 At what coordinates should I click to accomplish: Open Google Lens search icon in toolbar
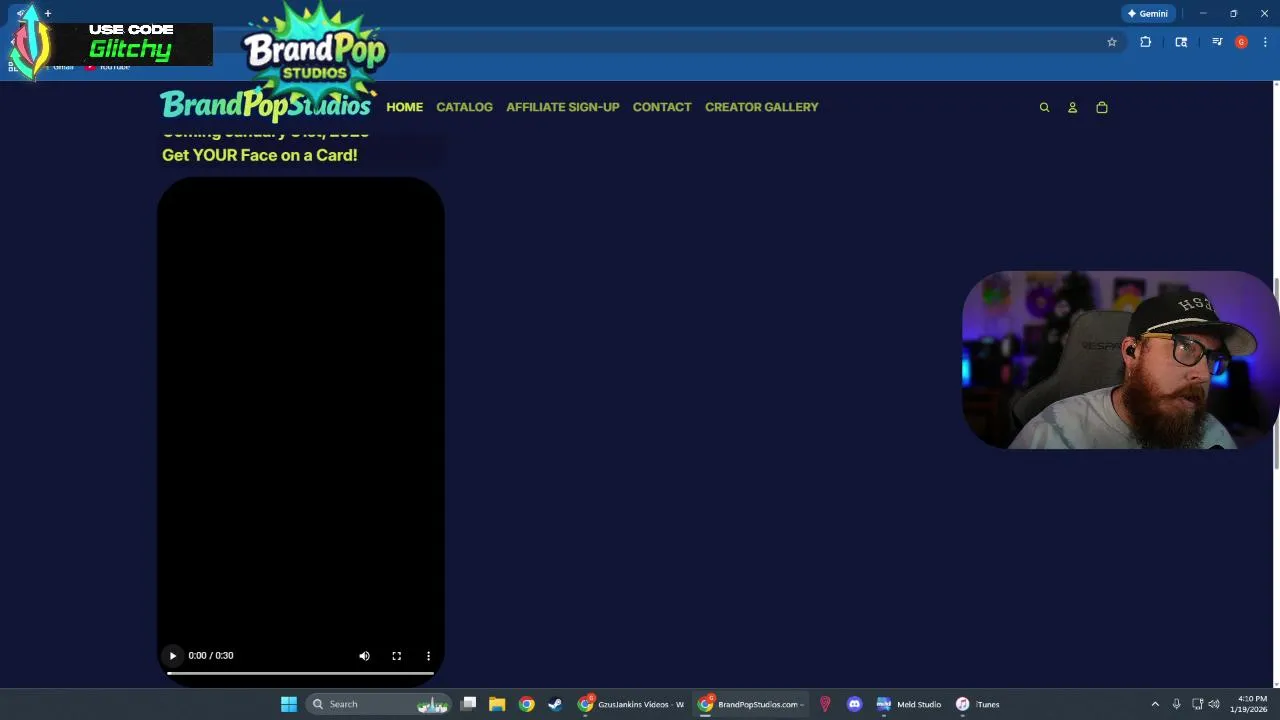(x=1181, y=42)
